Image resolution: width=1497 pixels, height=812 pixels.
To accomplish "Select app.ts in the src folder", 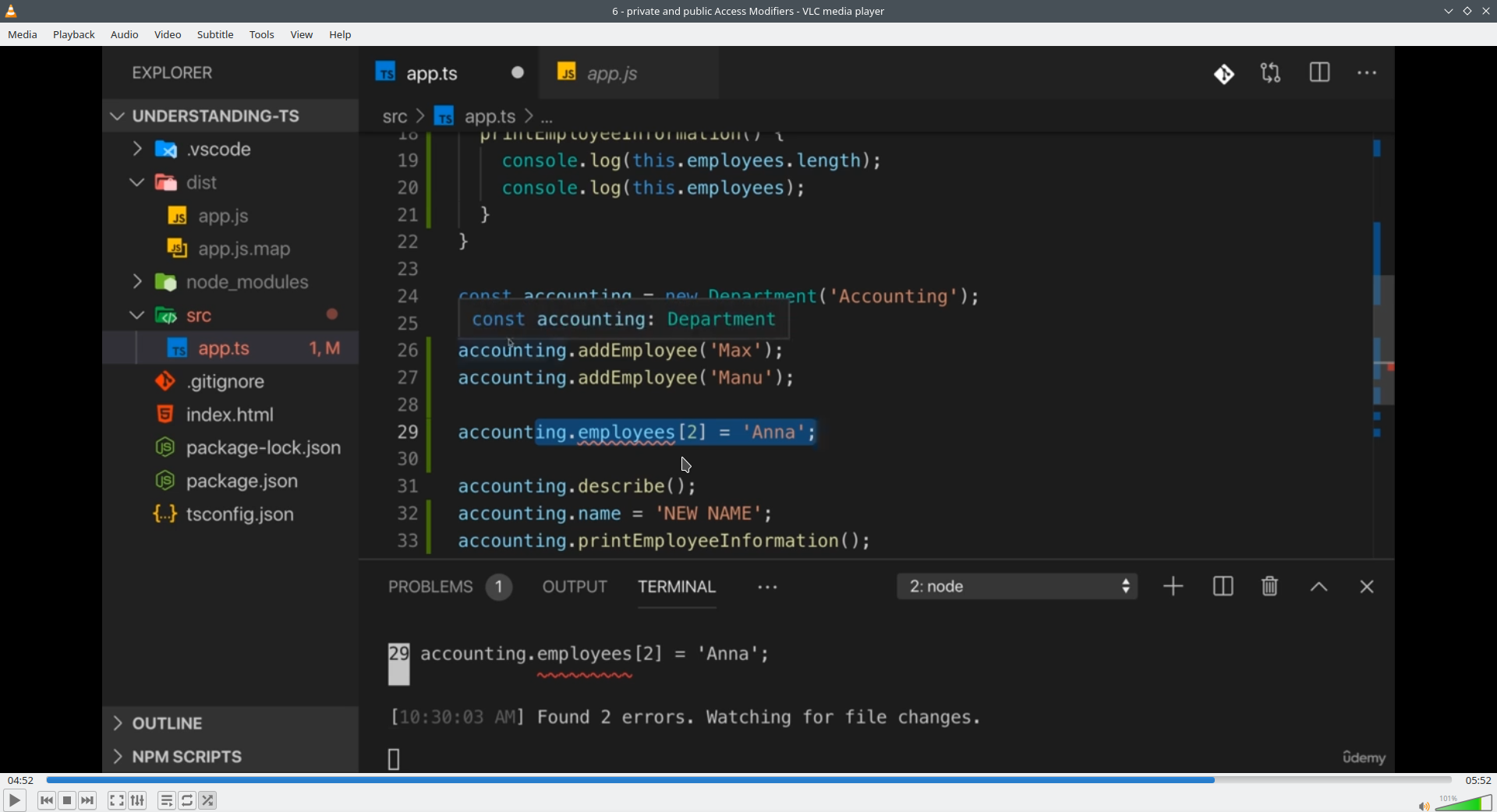I will (x=231, y=348).
